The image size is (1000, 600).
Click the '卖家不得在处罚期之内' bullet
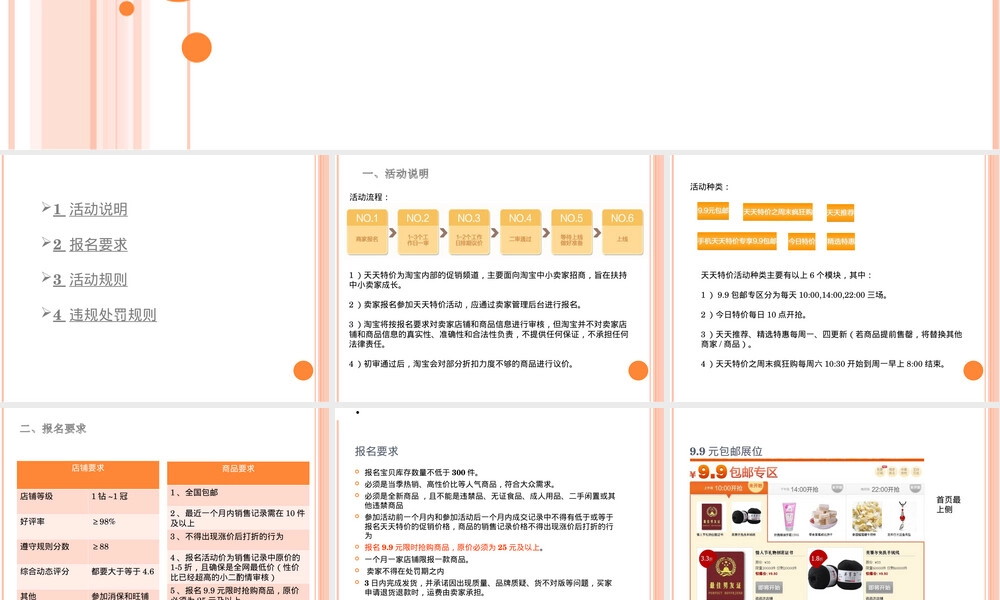point(406,571)
